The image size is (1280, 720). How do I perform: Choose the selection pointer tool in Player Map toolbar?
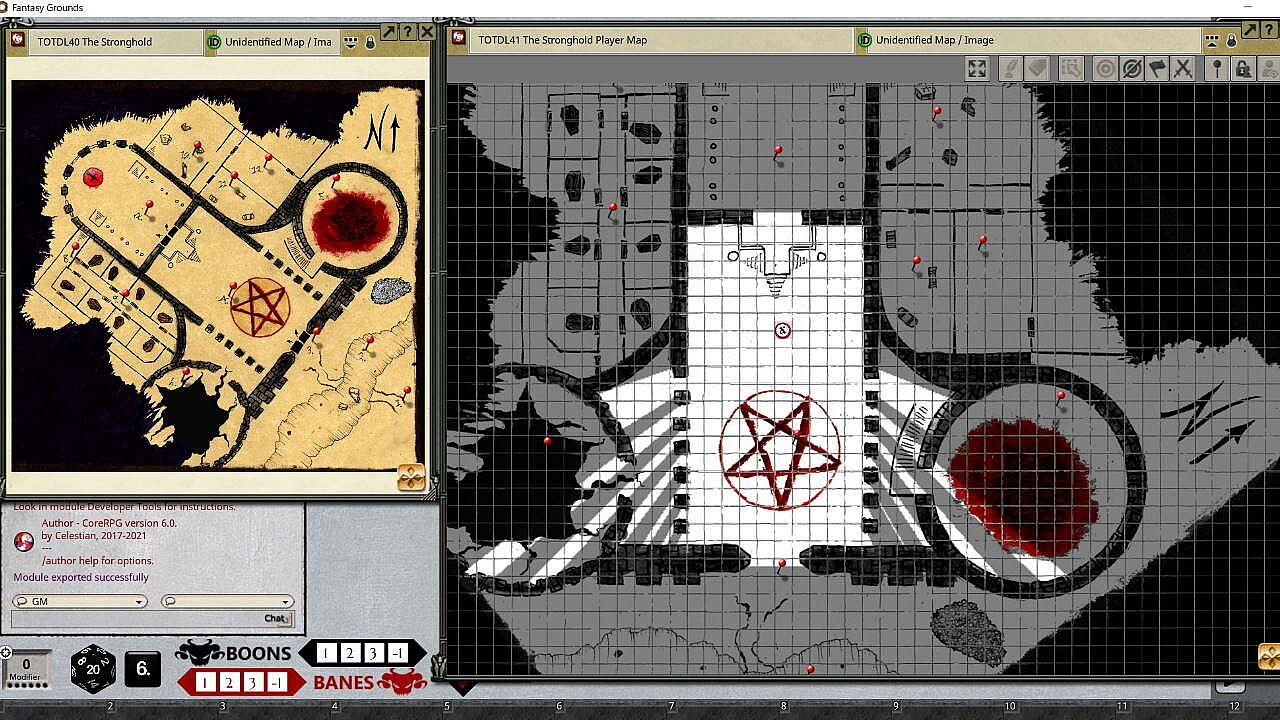(1071, 68)
